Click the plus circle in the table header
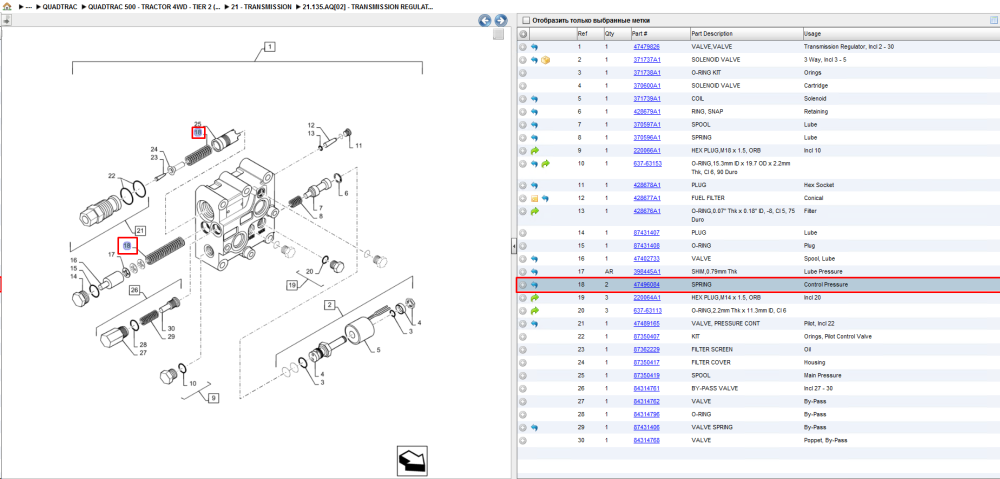 (x=523, y=34)
